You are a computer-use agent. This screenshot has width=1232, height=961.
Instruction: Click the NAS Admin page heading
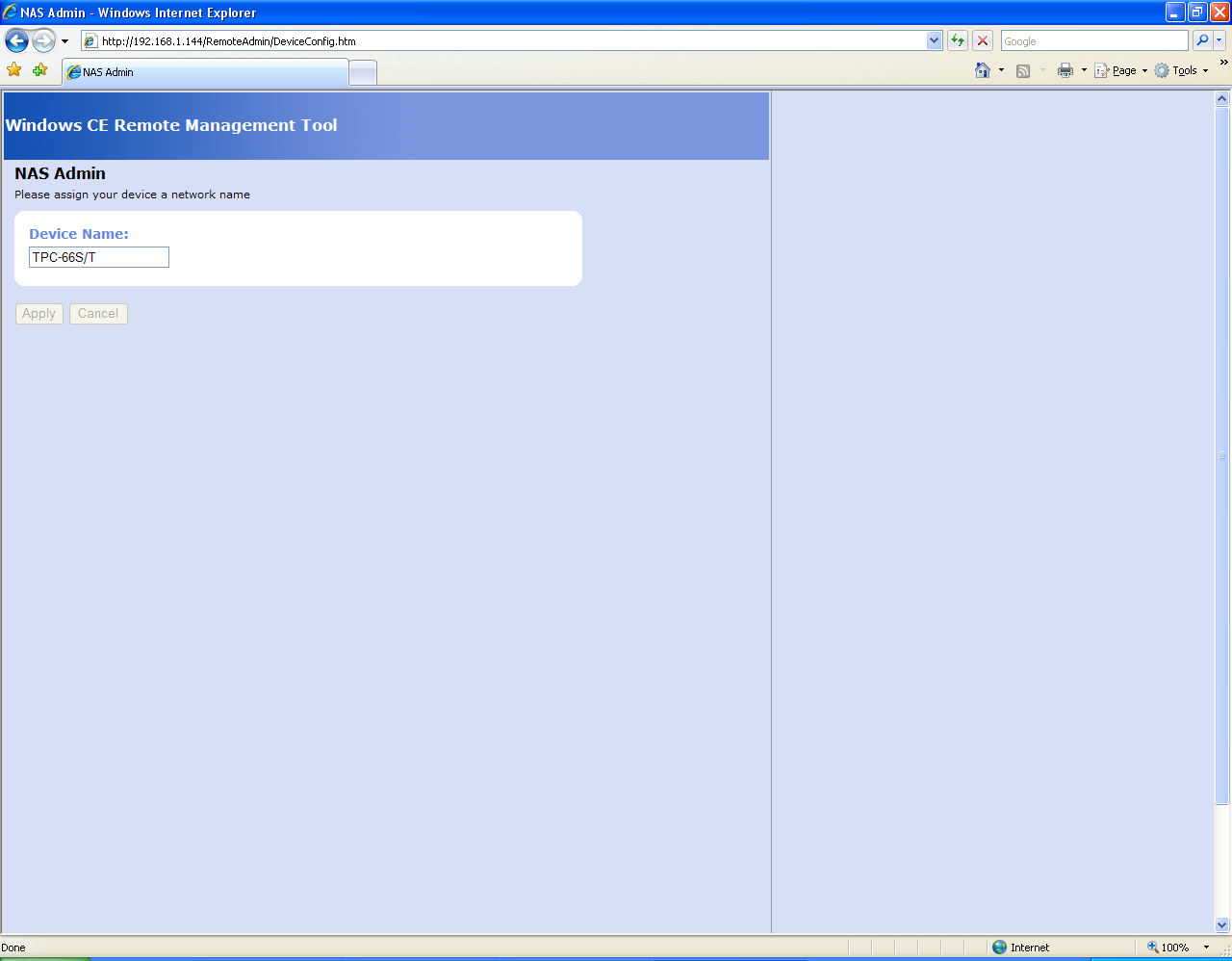point(60,173)
